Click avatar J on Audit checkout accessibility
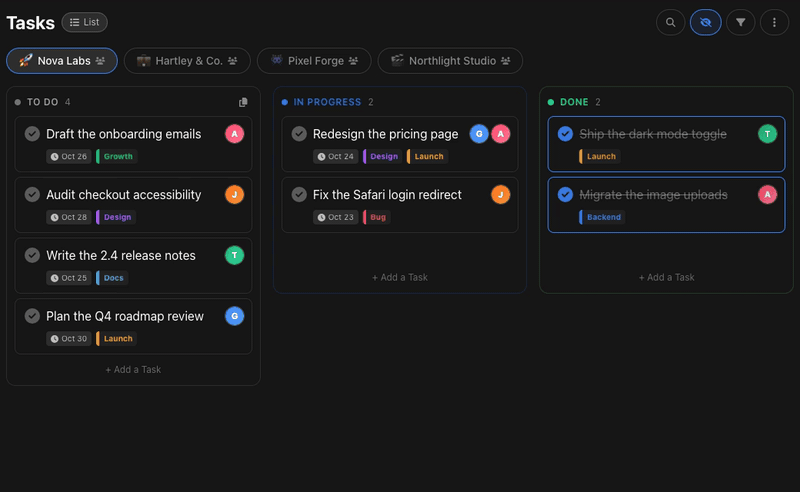 click(x=235, y=194)
